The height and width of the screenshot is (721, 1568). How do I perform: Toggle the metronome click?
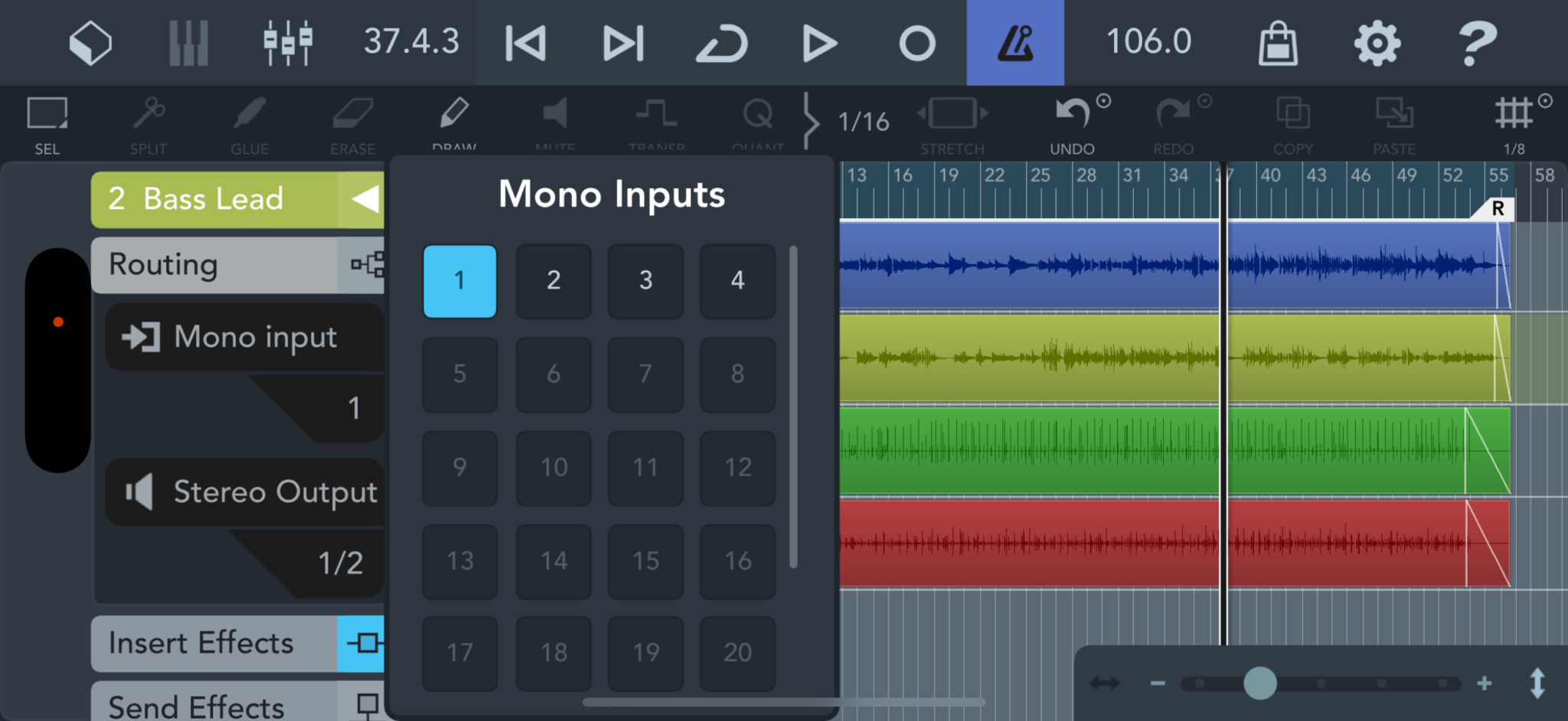click(x=1015, y=42)
